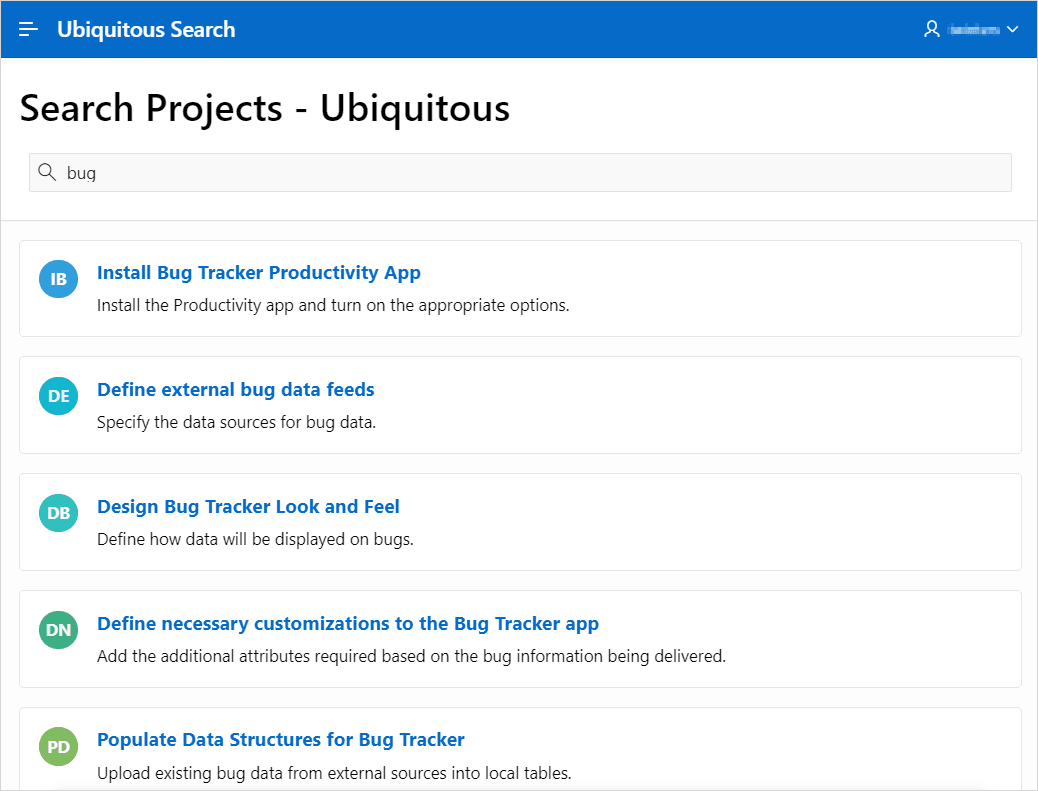Click the DN avatar icon
The image size is (1038, 791).
tap(58, 630)
